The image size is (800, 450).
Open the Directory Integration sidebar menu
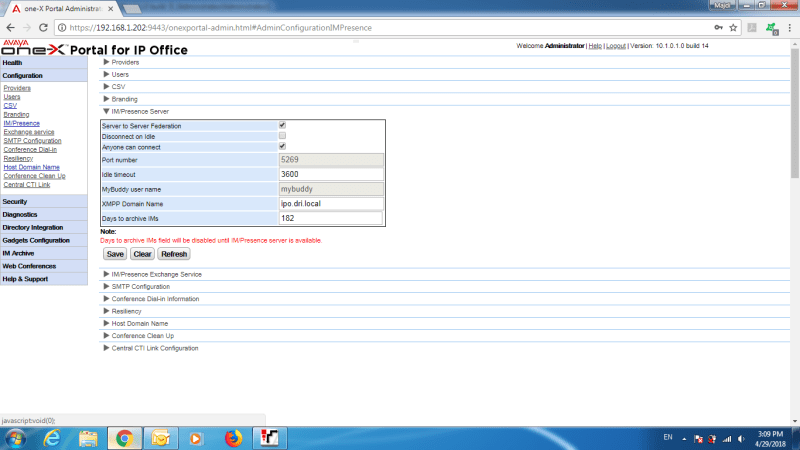click(x=44, y=228)
